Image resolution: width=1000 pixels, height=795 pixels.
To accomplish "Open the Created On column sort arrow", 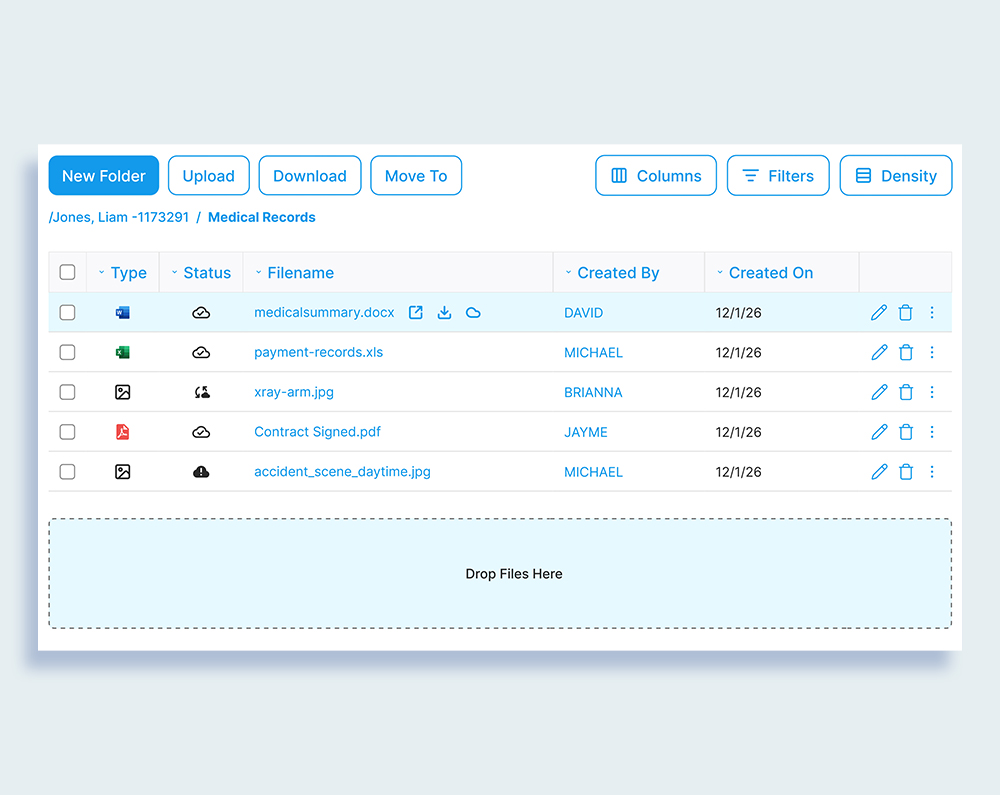I will coord(720,273).
